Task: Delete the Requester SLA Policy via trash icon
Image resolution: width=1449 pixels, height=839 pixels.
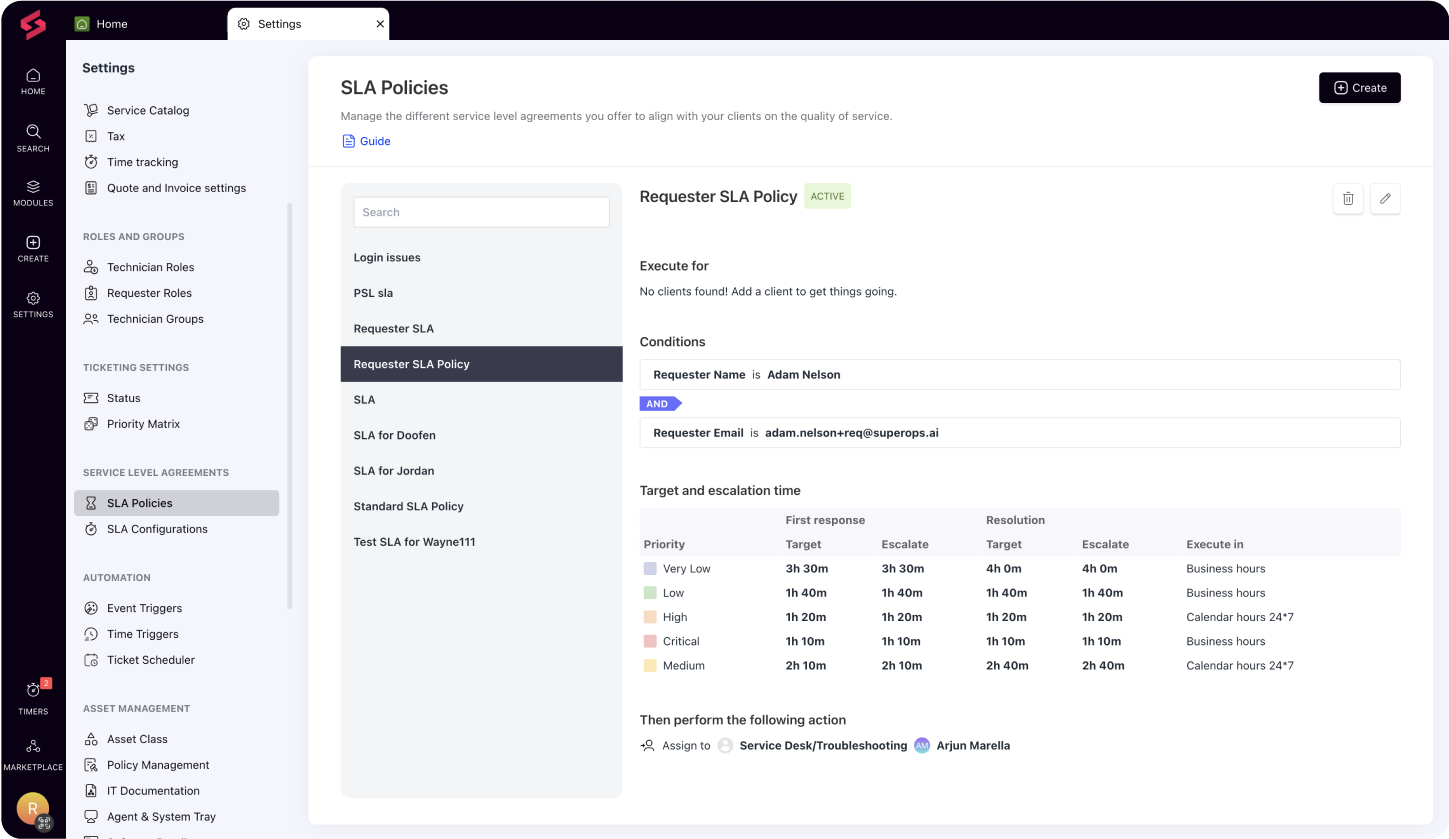Action: (1347, 198)
